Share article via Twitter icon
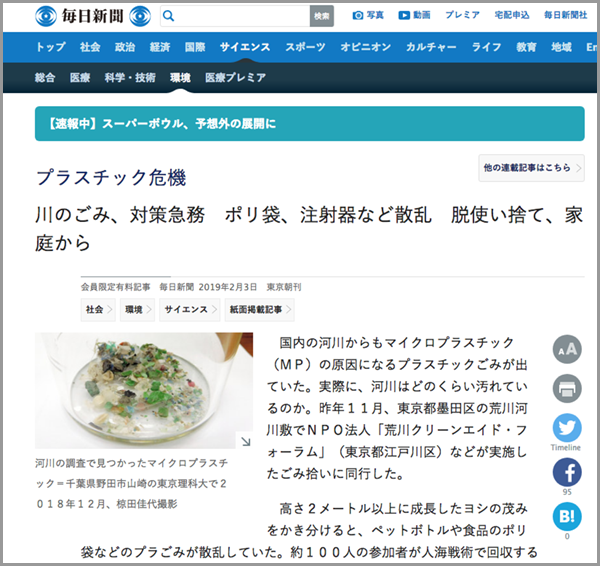Screen dimensions: 600x566 [x=567, y=428]
